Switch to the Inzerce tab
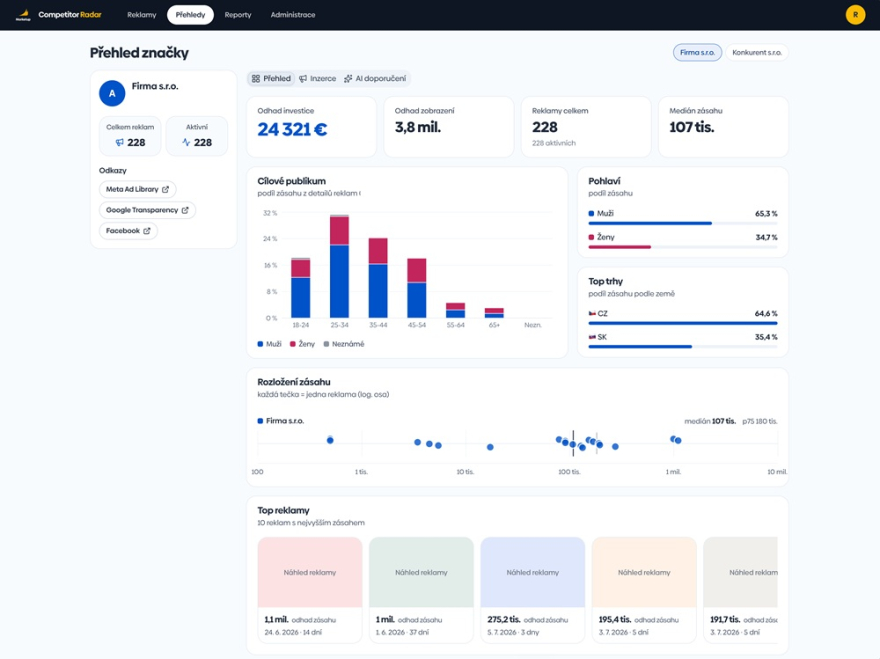This screenshot has width=880, height=659. click(x=318, y=79)
